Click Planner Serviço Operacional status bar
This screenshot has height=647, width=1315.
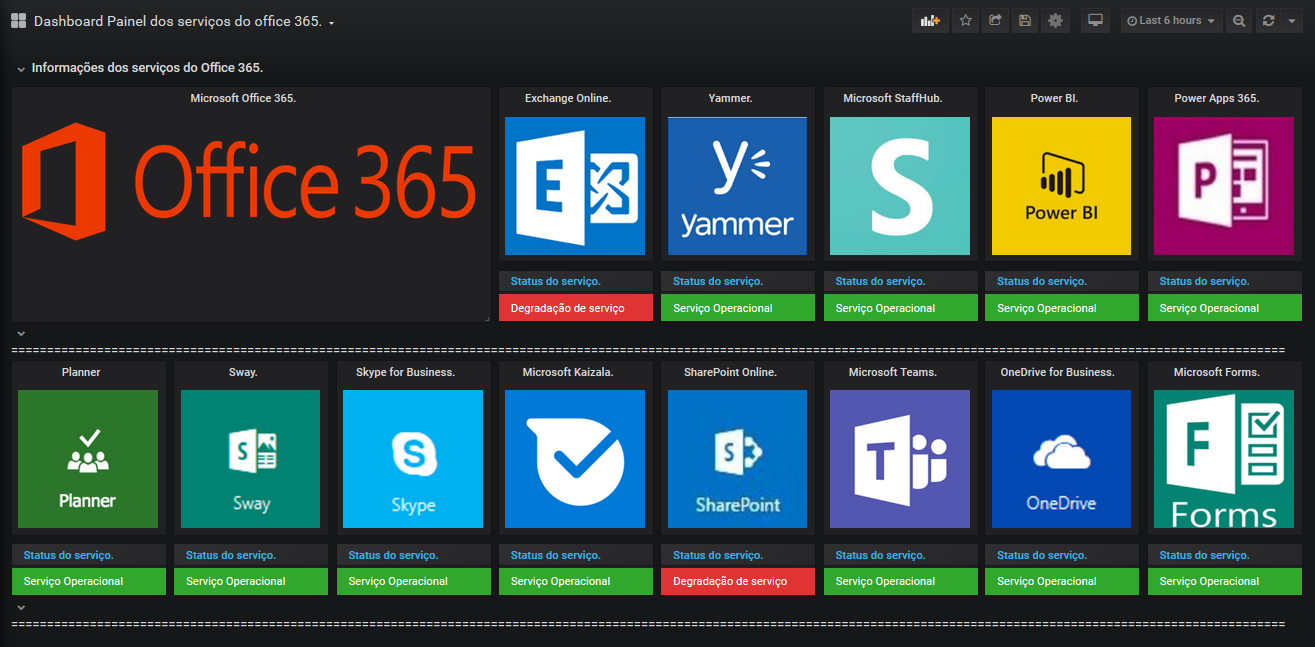point(89,581)
